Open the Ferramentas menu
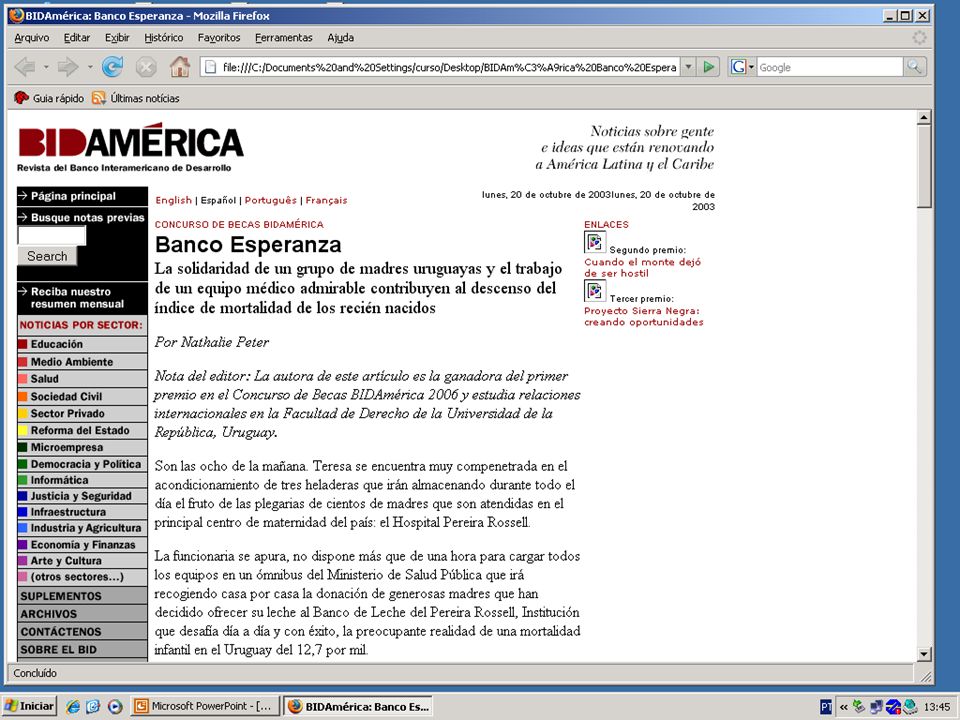The height and width of the screenshot is (720, 960). pos(283,37)
